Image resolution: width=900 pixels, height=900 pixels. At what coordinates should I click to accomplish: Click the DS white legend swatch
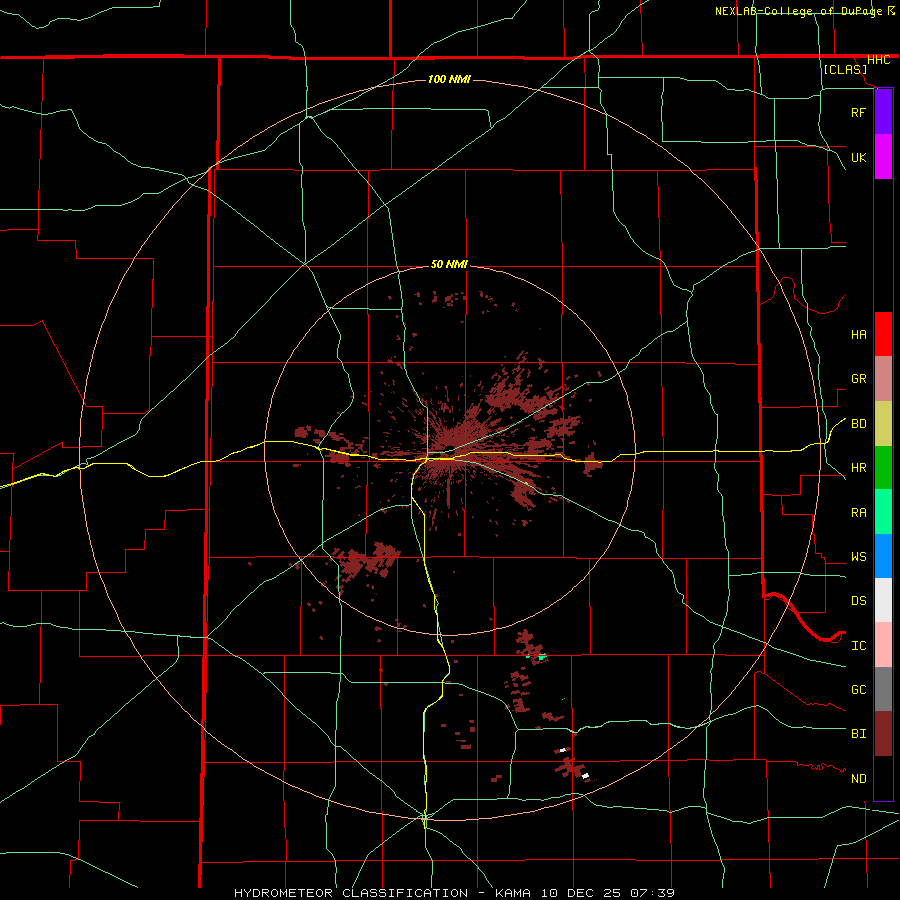883,600
